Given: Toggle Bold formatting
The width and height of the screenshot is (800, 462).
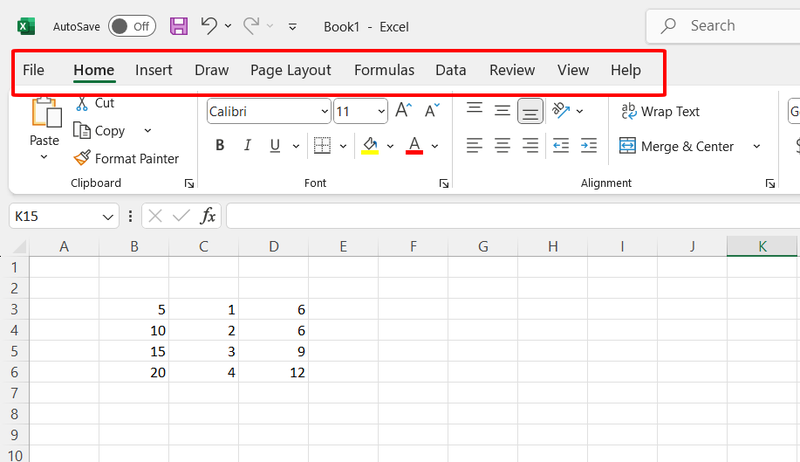Looking at the screenshot, I should [x=220, y=145].
